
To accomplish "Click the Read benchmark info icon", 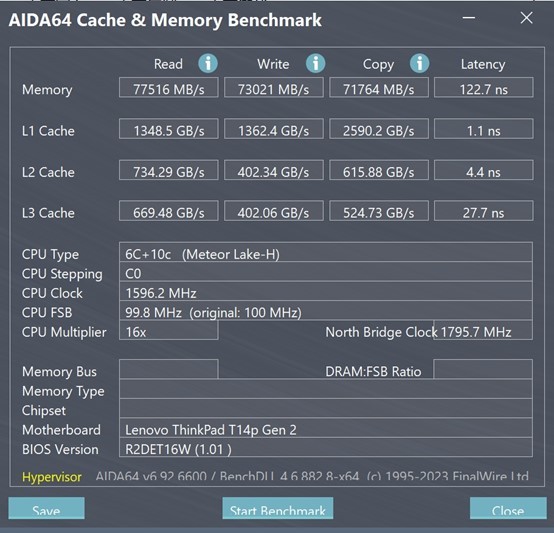I will [208, 64].
